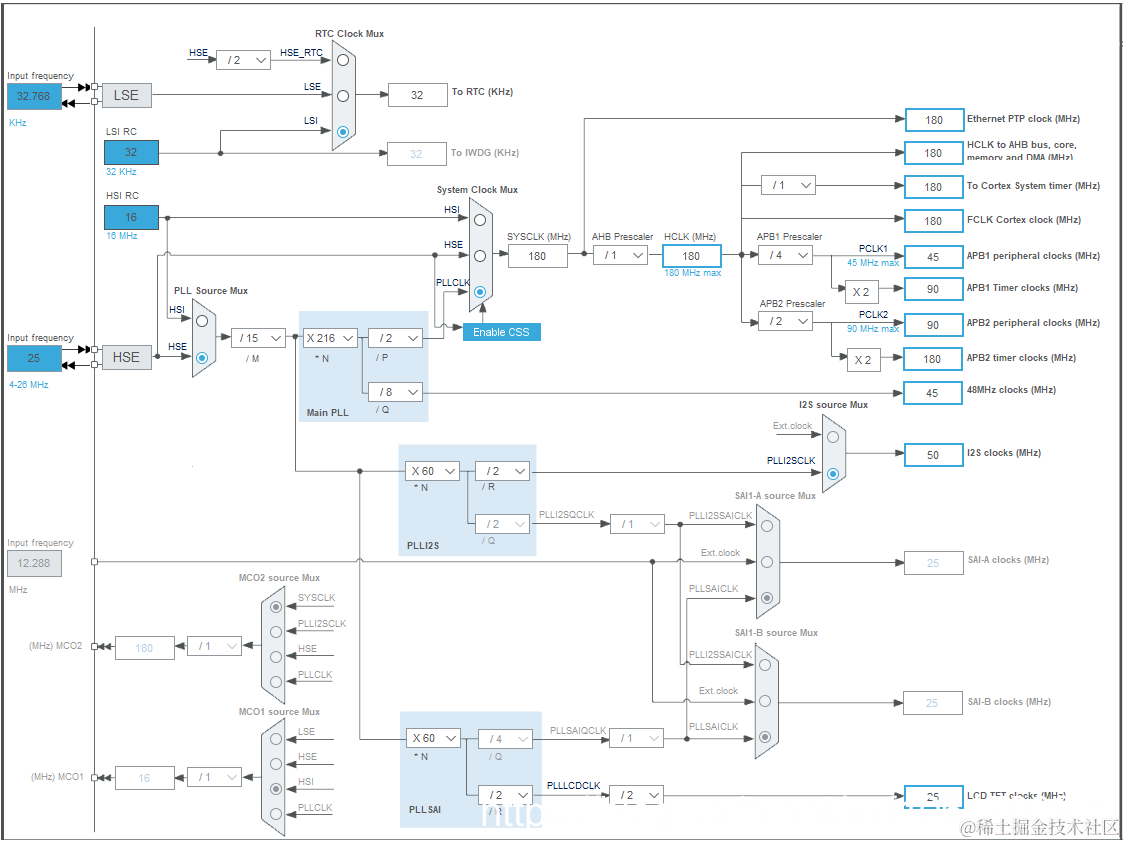
Task: Open the Main PLL X 216 multiplier dropdown
Action: 330,338
